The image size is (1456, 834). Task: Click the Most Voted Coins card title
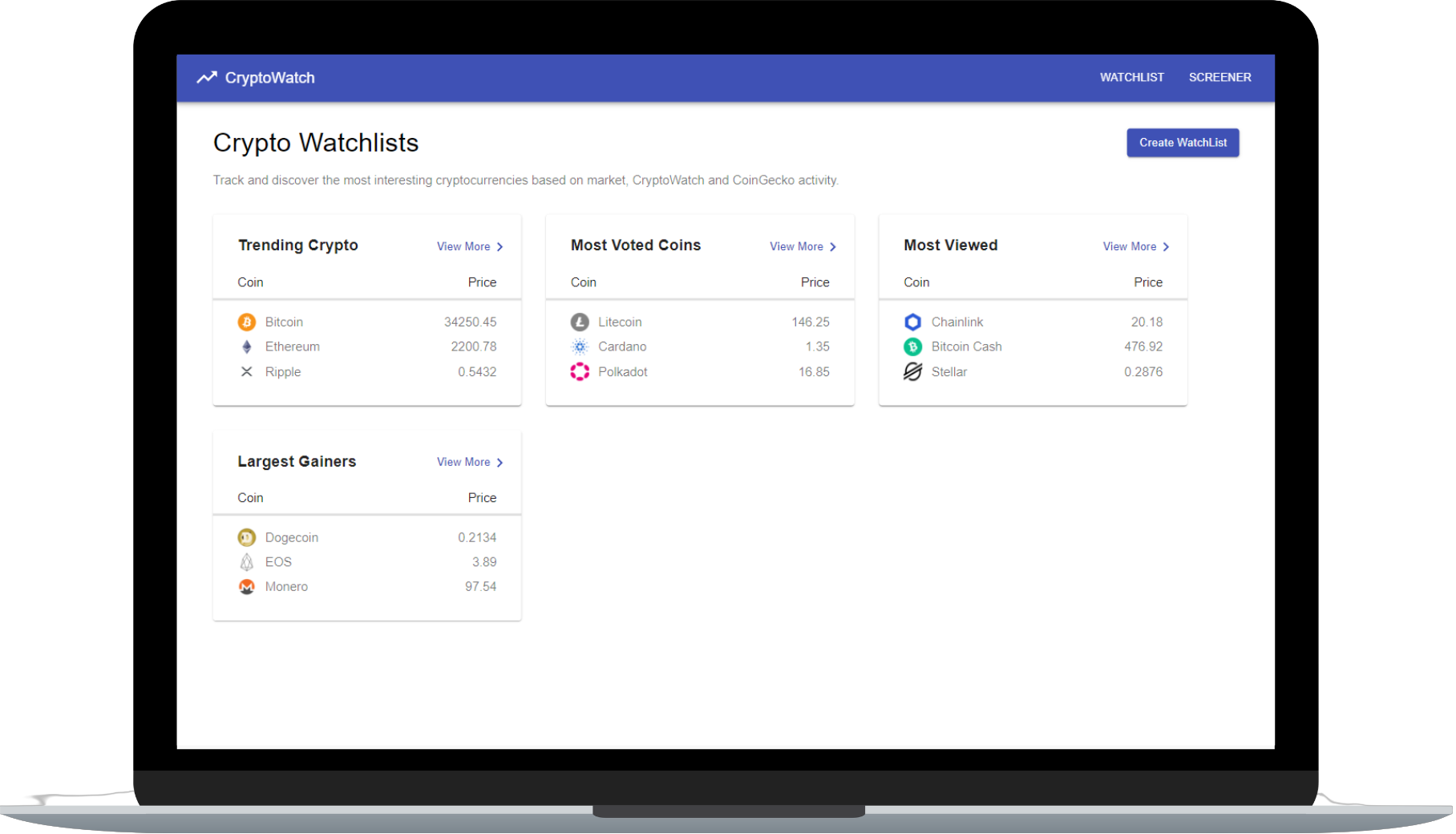(636, 245)
